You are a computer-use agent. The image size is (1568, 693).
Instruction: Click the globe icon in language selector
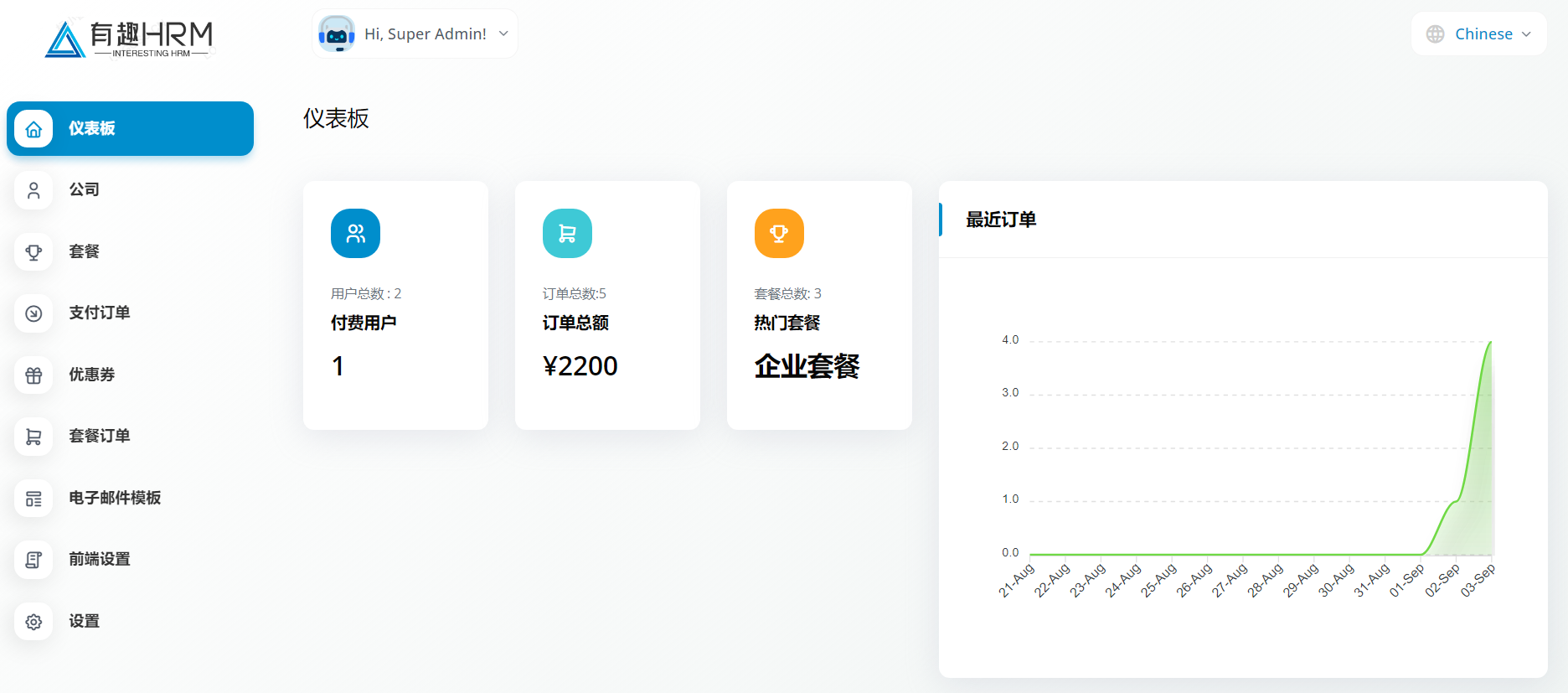pyautogui.click(x=1435, y=34)
